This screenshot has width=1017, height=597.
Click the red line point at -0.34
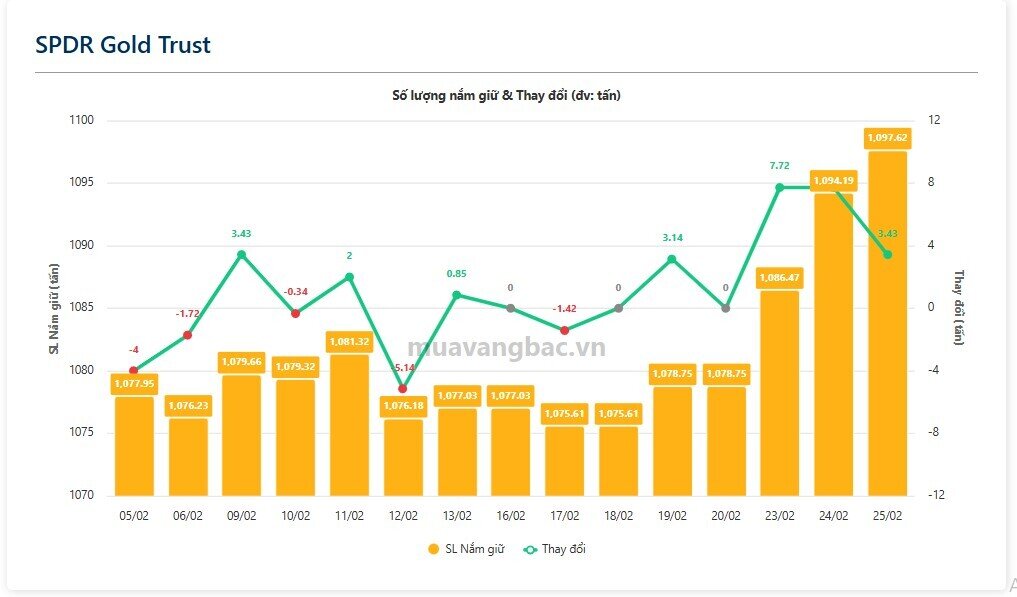(296, 313)
